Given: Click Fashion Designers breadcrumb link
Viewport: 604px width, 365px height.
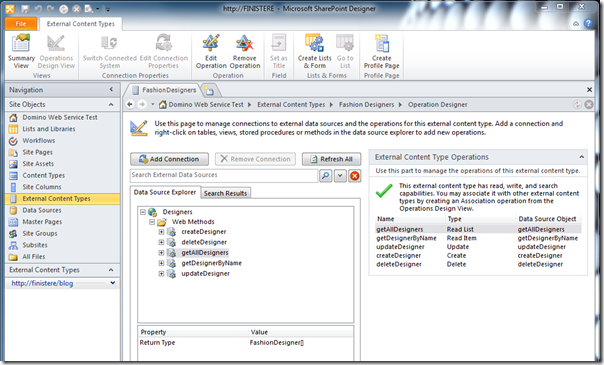Looking at the screenshot, I should (366, 104).
